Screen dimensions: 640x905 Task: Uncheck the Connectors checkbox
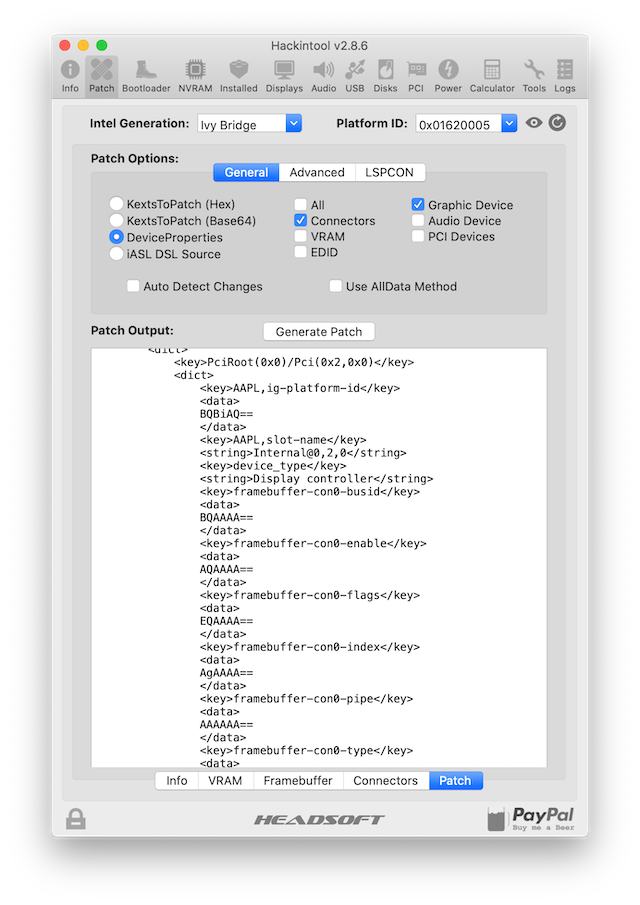coord(300,220)
